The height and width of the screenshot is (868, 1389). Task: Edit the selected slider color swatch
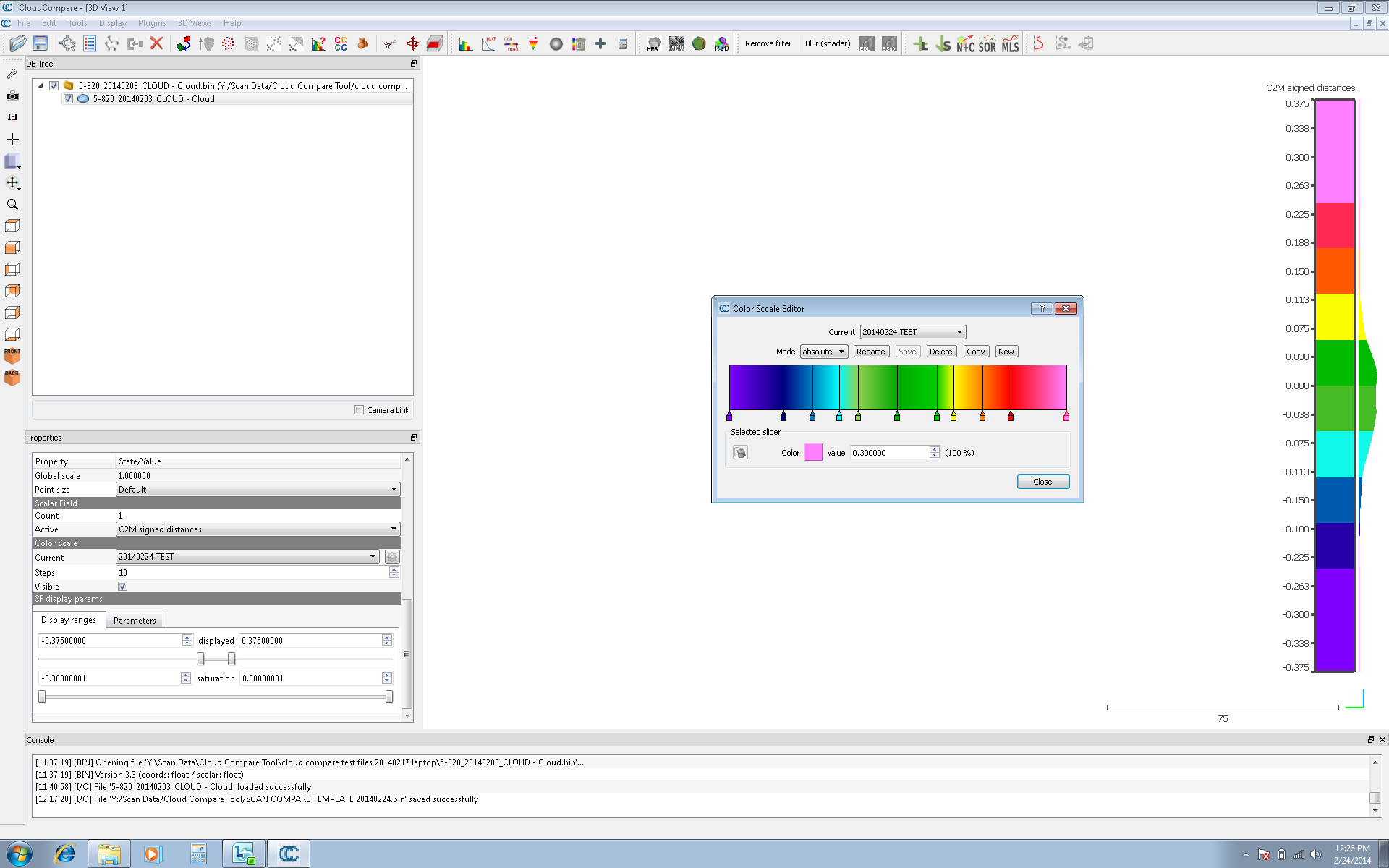(813, 452)
